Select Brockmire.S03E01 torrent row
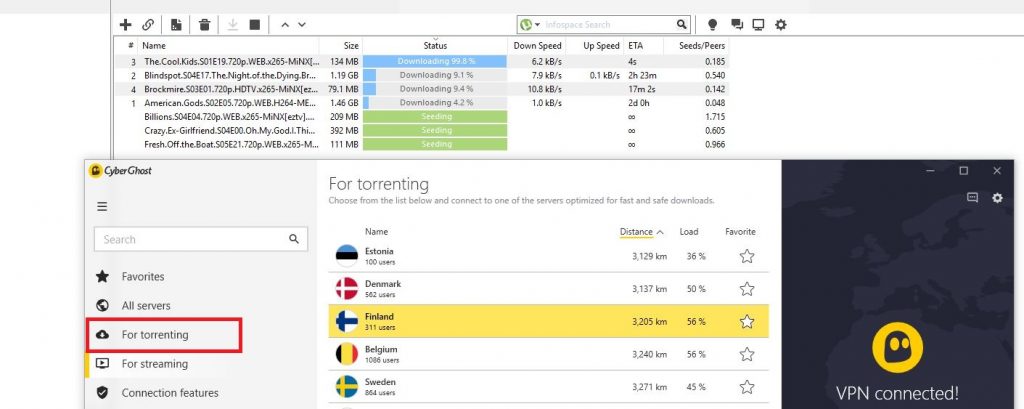Screen dimensions: 1024x409 pyautogui.click(x=422, y=89)
